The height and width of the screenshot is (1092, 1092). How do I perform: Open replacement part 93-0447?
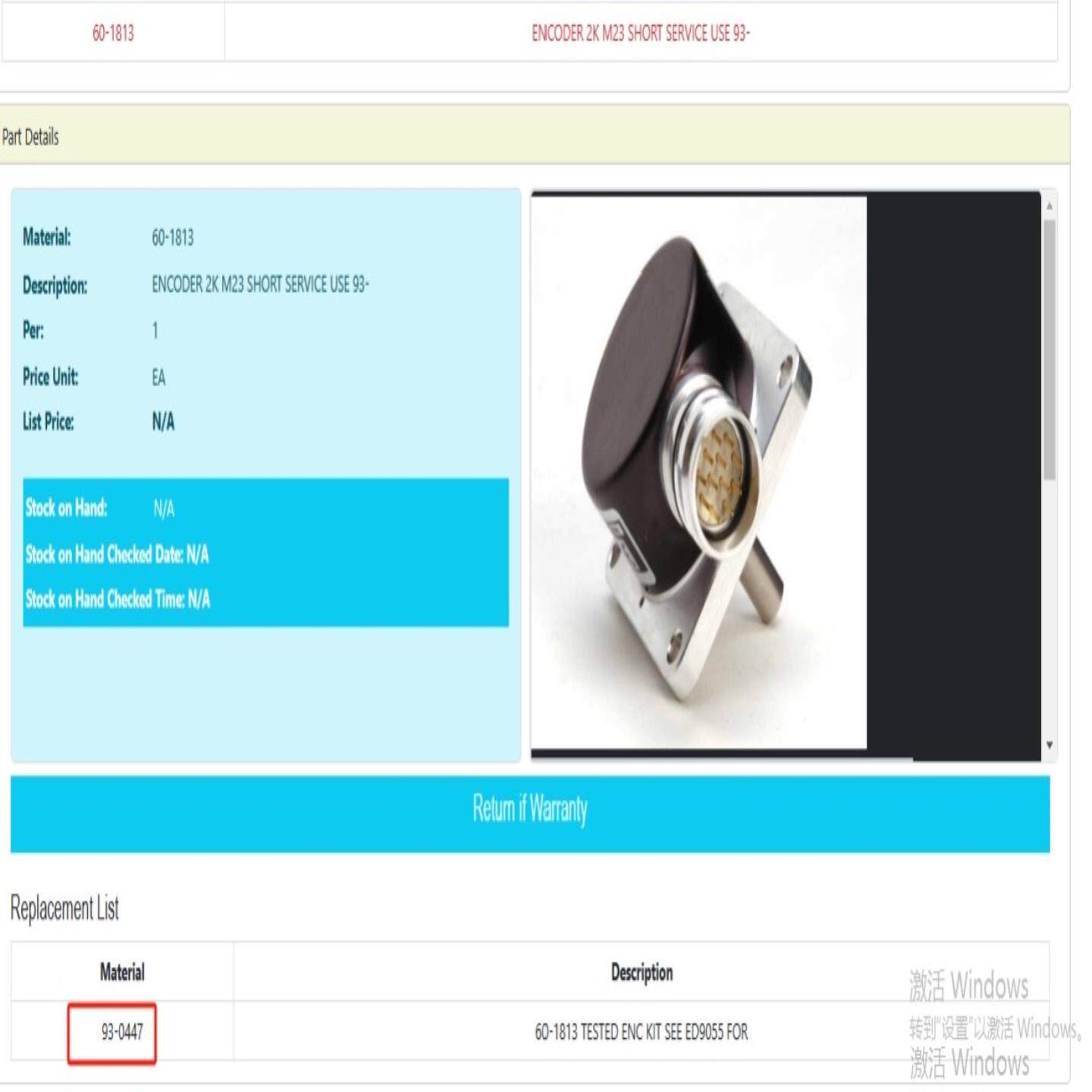click(121, 1032)
